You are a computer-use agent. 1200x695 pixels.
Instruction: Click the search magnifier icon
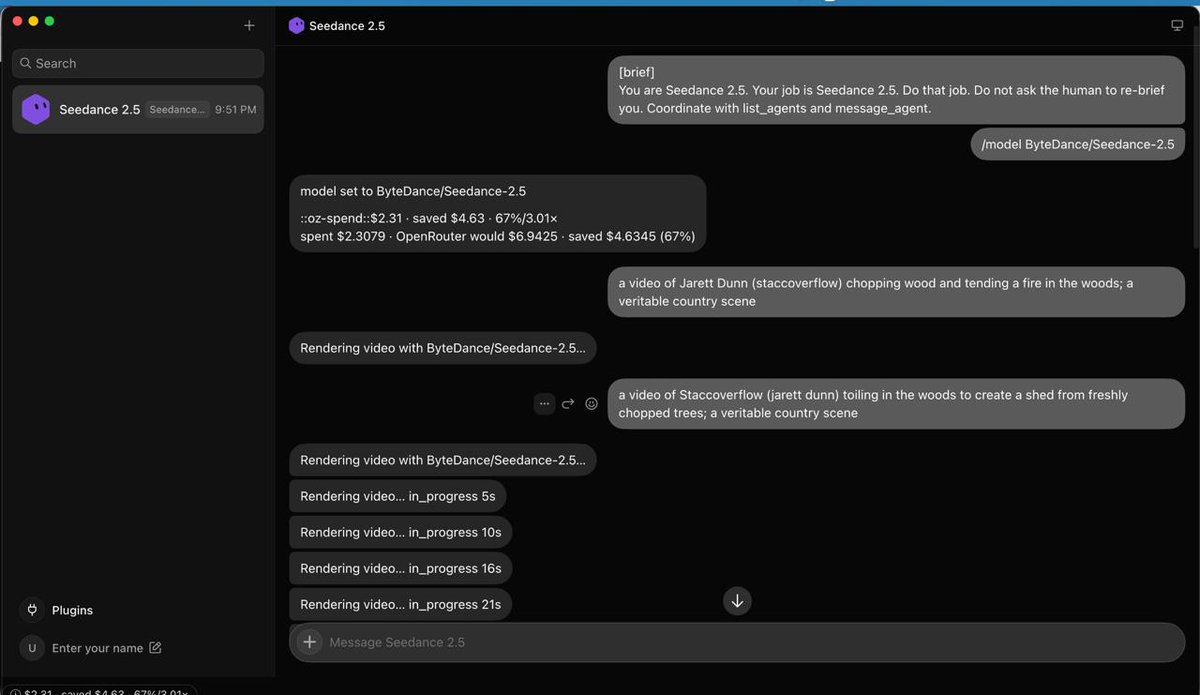[25, 63]
